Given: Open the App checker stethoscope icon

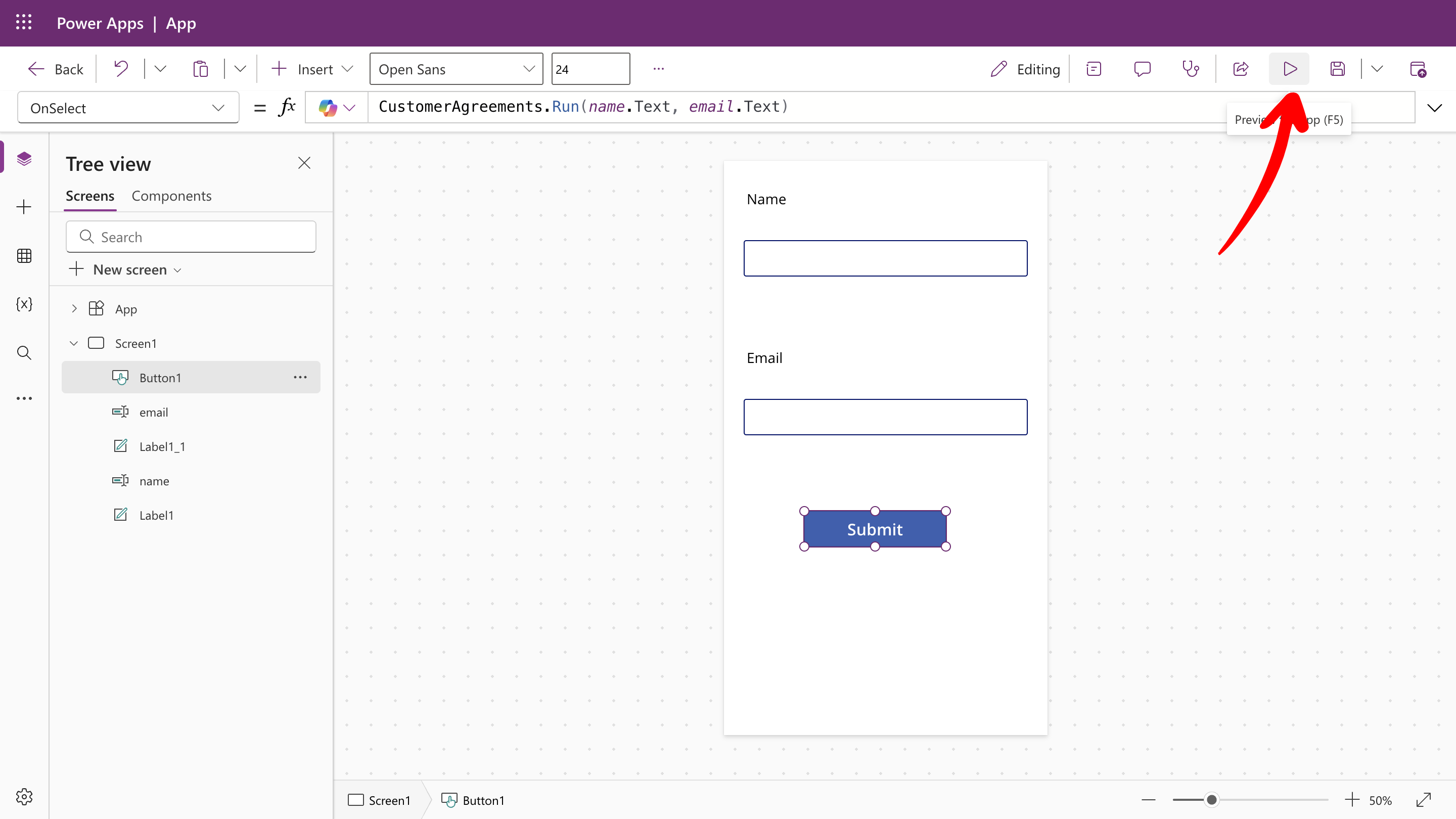Looking at the screenshot, I should (1191, 69).
